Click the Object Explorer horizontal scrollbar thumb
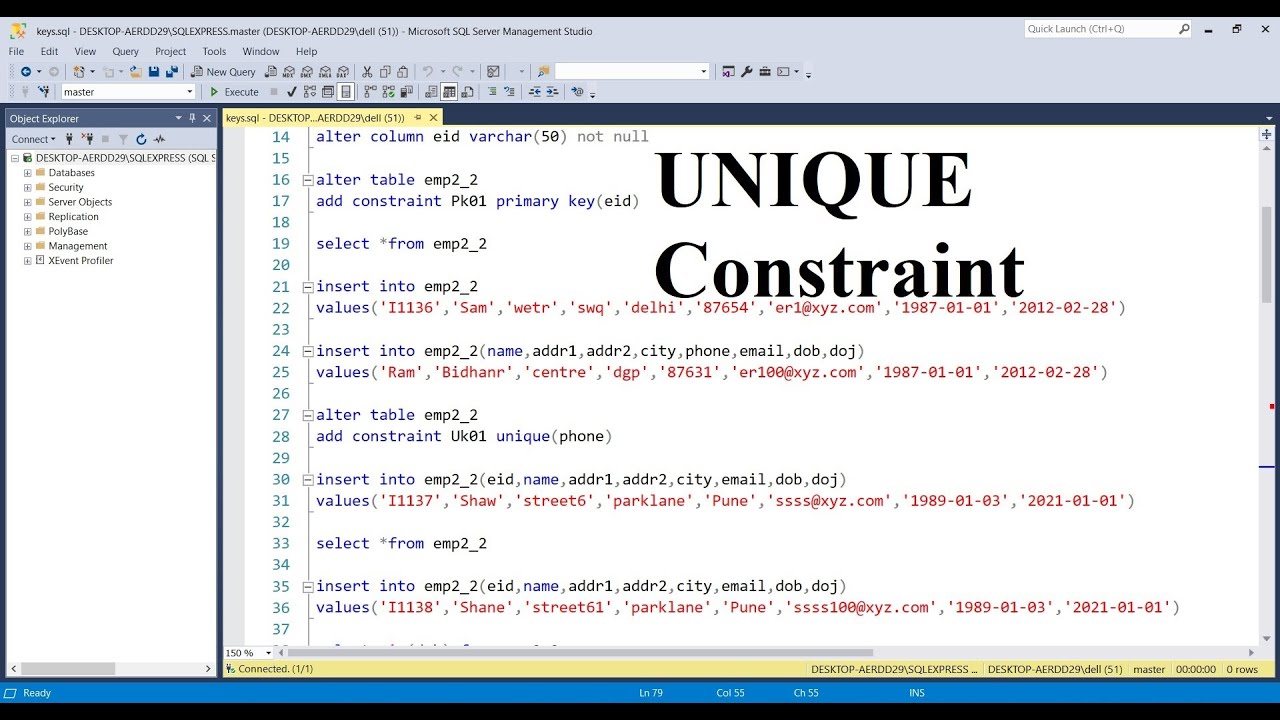The height and width of the screenshot is (720, 1280). [x=68, y=668]
